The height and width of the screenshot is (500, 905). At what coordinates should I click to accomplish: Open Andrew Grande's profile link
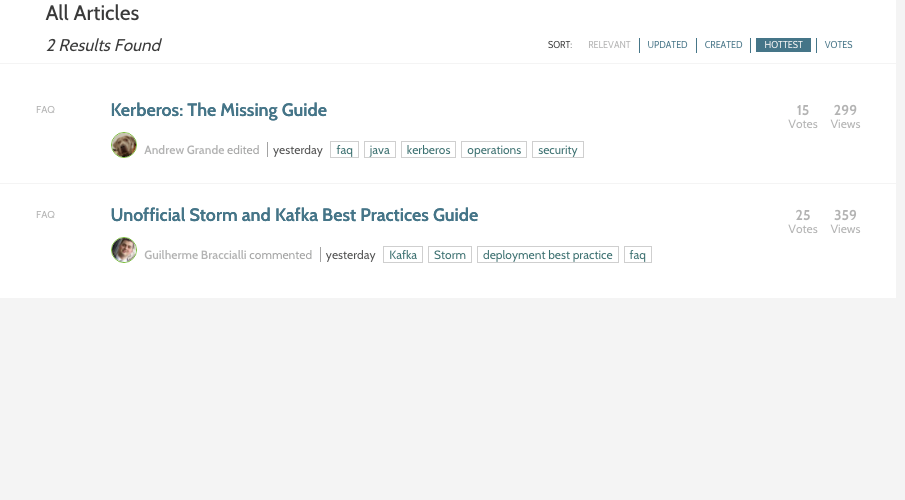point(184,150)
